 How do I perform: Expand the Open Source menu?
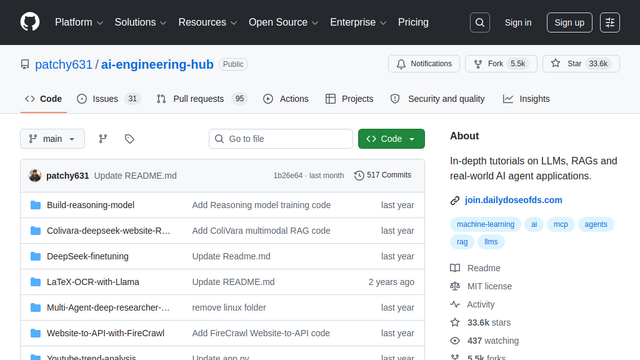click(x=283, y=22)
